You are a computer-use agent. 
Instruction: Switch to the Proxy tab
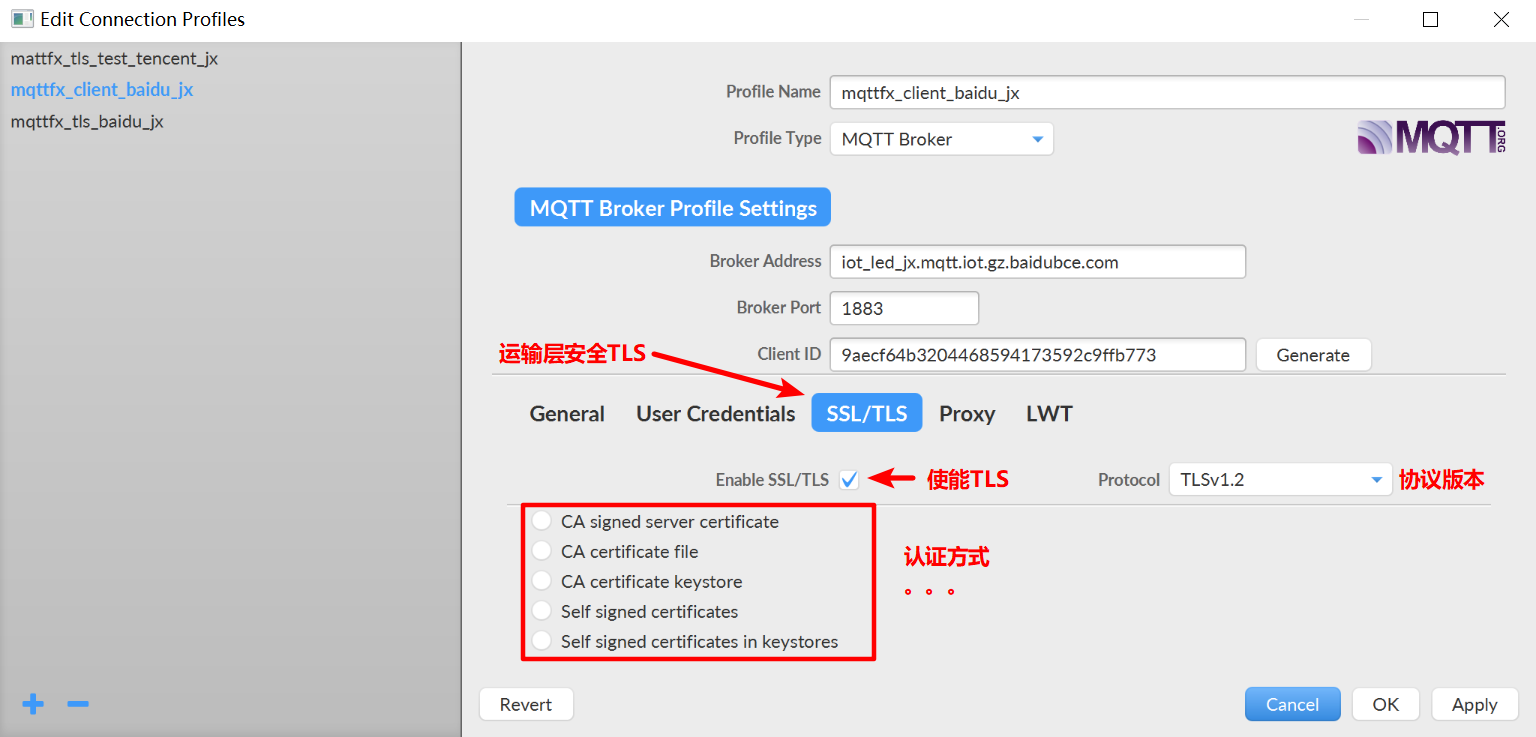click(x=967, y=414)
